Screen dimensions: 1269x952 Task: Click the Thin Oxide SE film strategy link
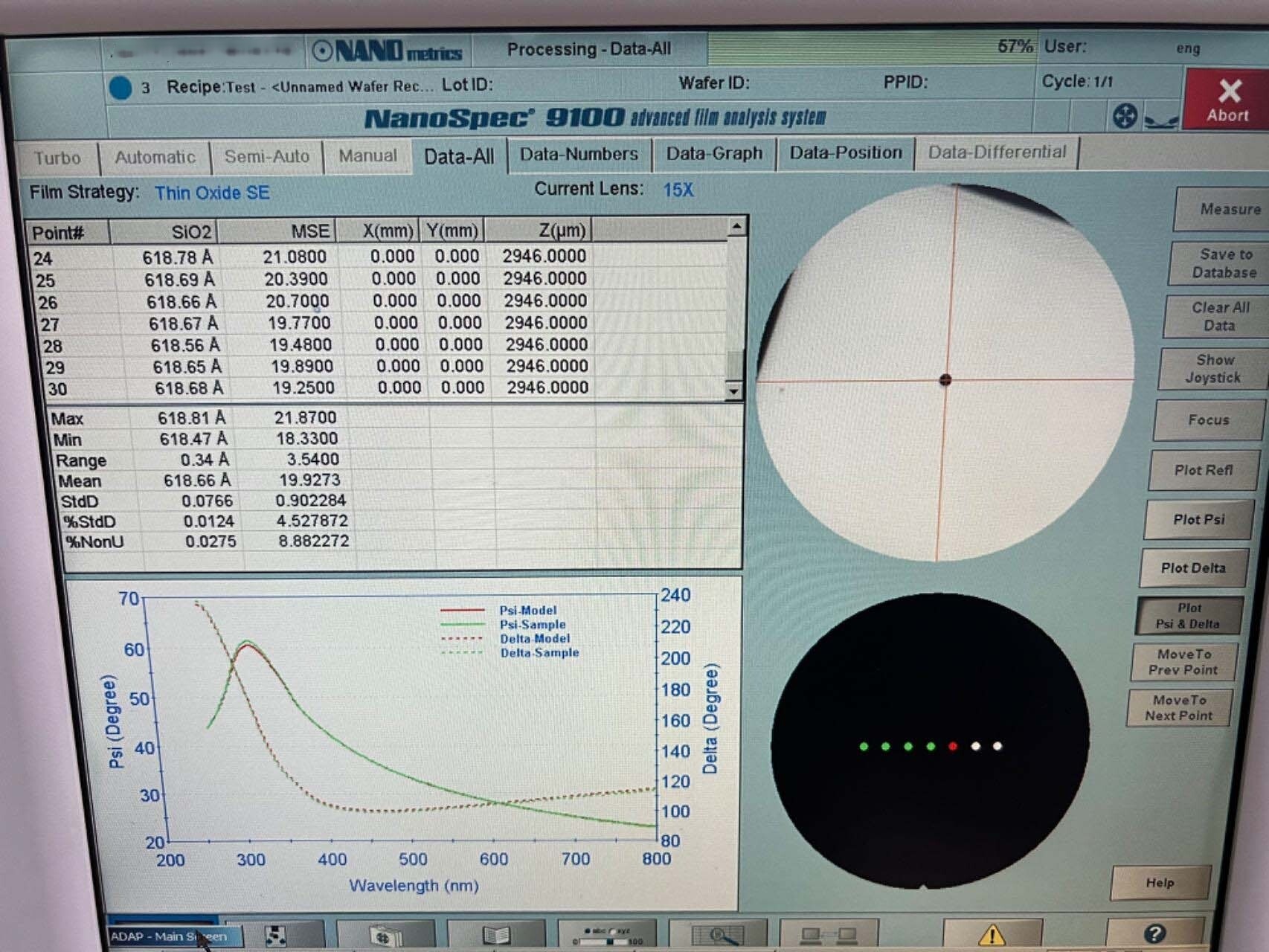point(212,193)
